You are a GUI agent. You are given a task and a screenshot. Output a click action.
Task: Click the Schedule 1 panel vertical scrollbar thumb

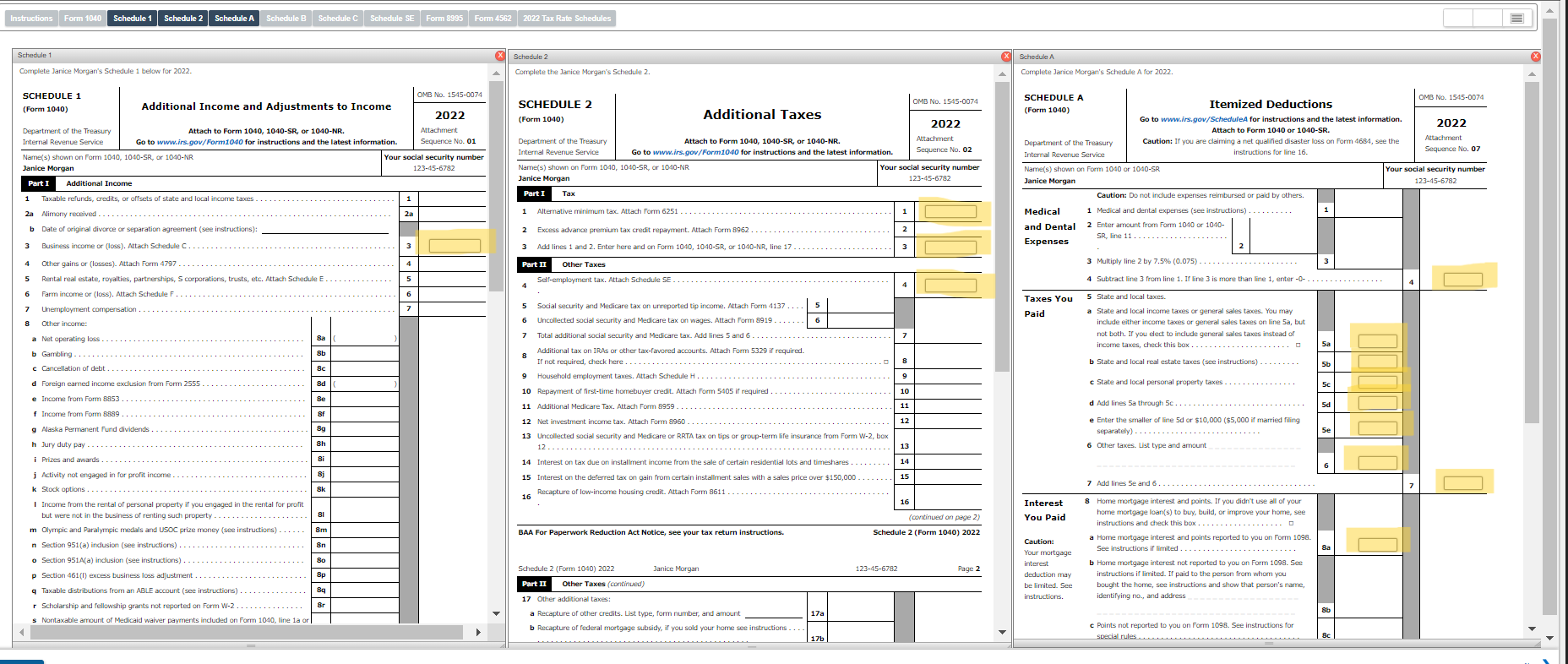[x=496, y=186]
